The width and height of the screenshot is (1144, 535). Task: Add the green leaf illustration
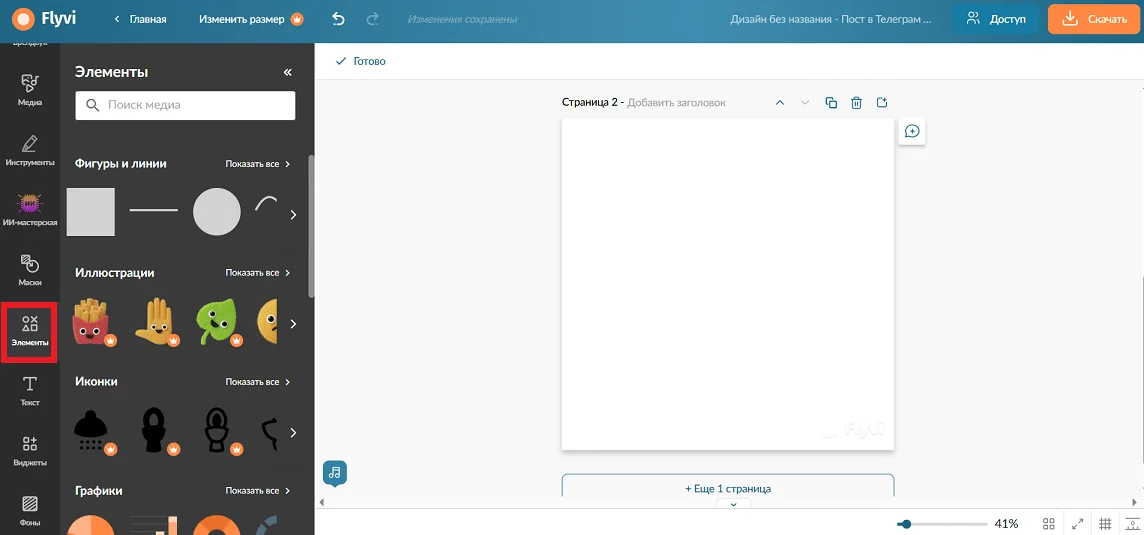(219, 322)
